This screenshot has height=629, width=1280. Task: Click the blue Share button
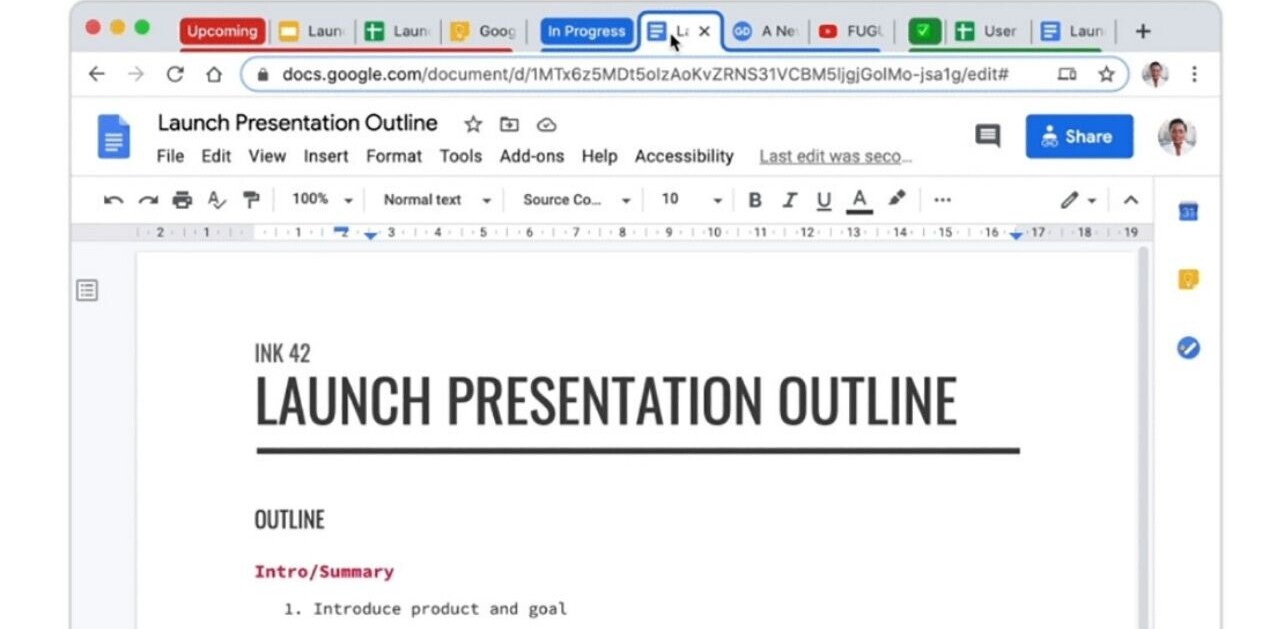click(x=1079, y=136)
